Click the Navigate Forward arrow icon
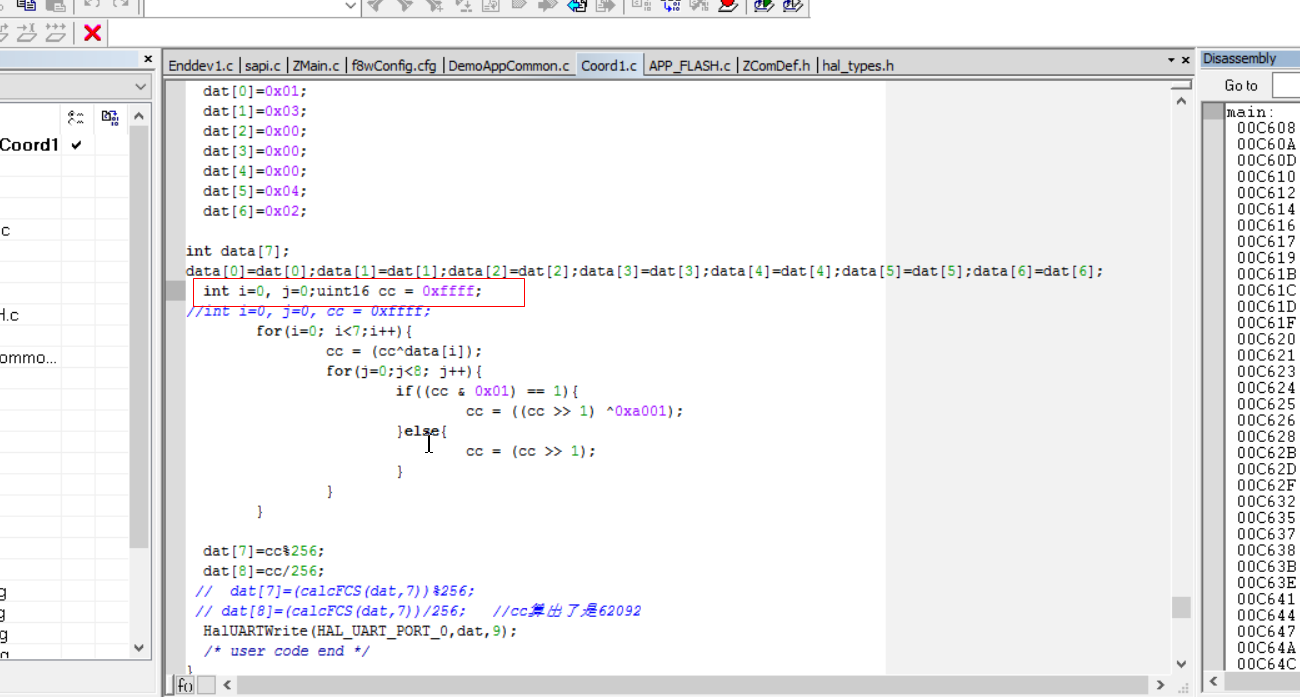Screen dimensions: 1300x697 coord(605,5)
